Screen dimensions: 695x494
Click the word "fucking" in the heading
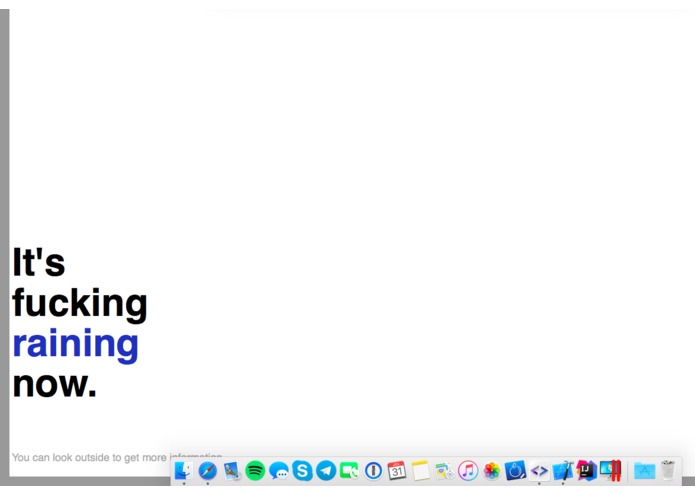[x=80, y=304]
